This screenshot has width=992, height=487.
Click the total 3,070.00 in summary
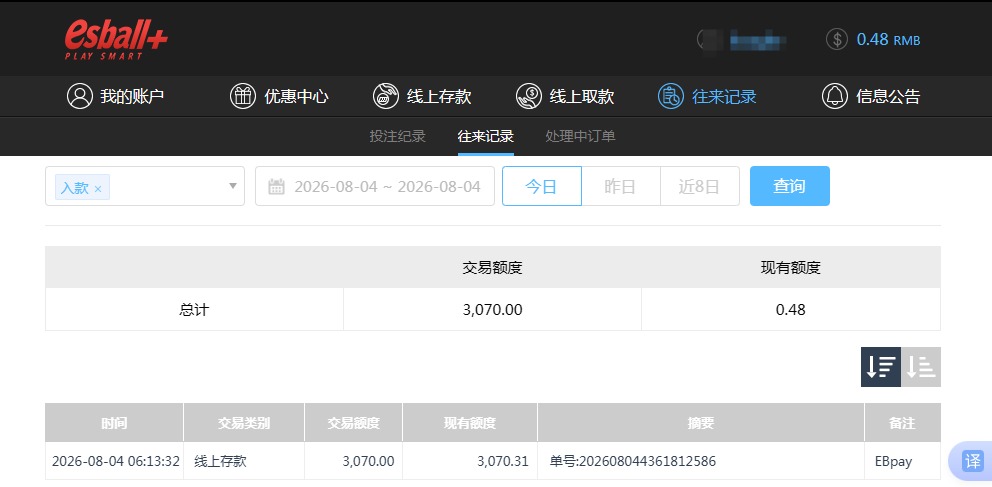(493, 310)
